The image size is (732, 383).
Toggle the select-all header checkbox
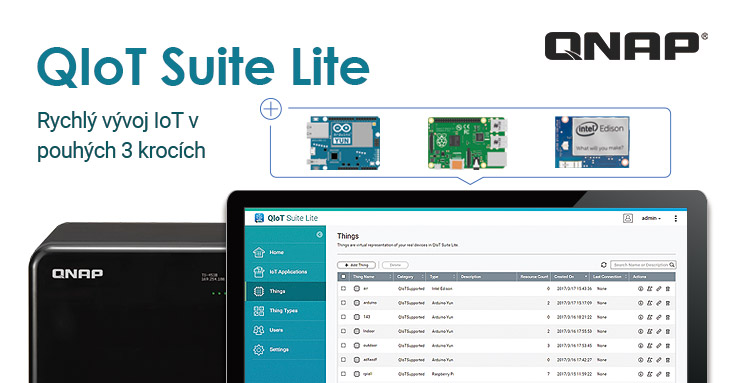click(x=344, y=277)
